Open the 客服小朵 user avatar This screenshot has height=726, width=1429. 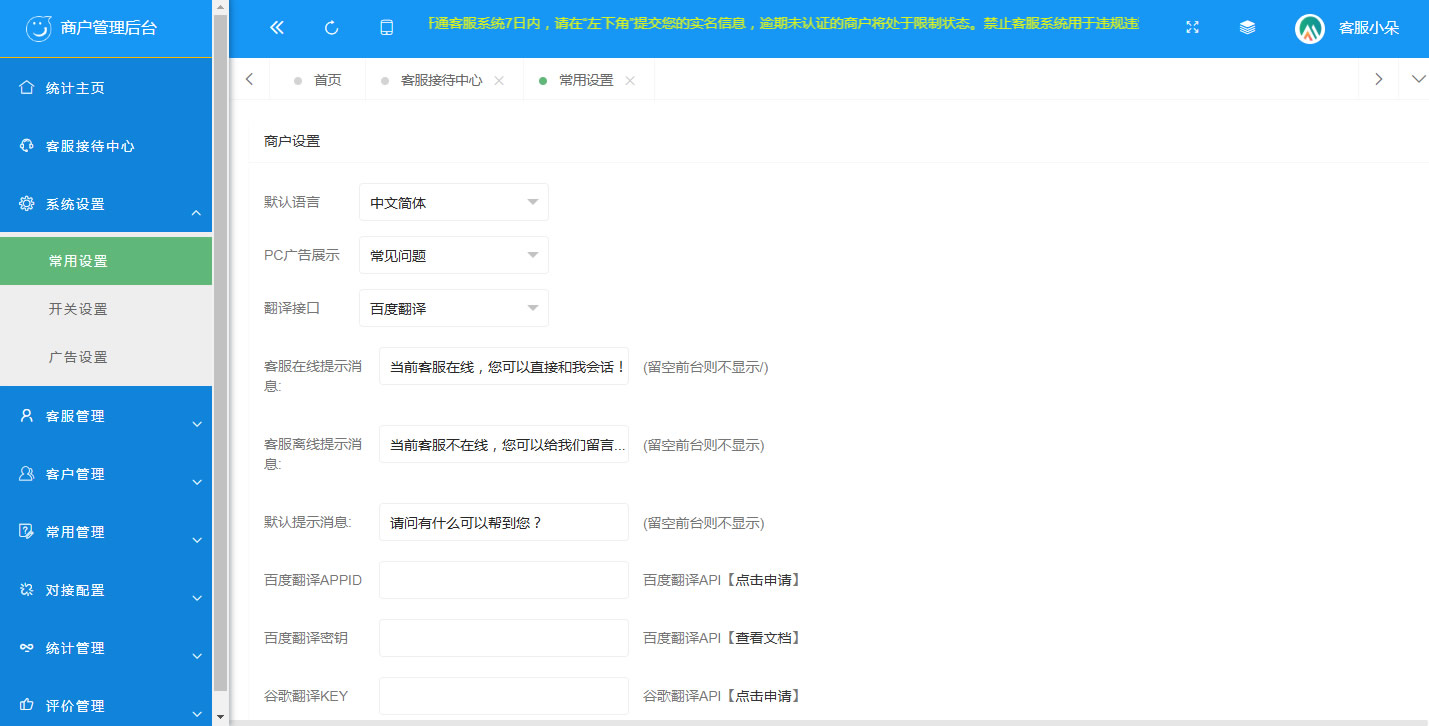click(1310, 28)
